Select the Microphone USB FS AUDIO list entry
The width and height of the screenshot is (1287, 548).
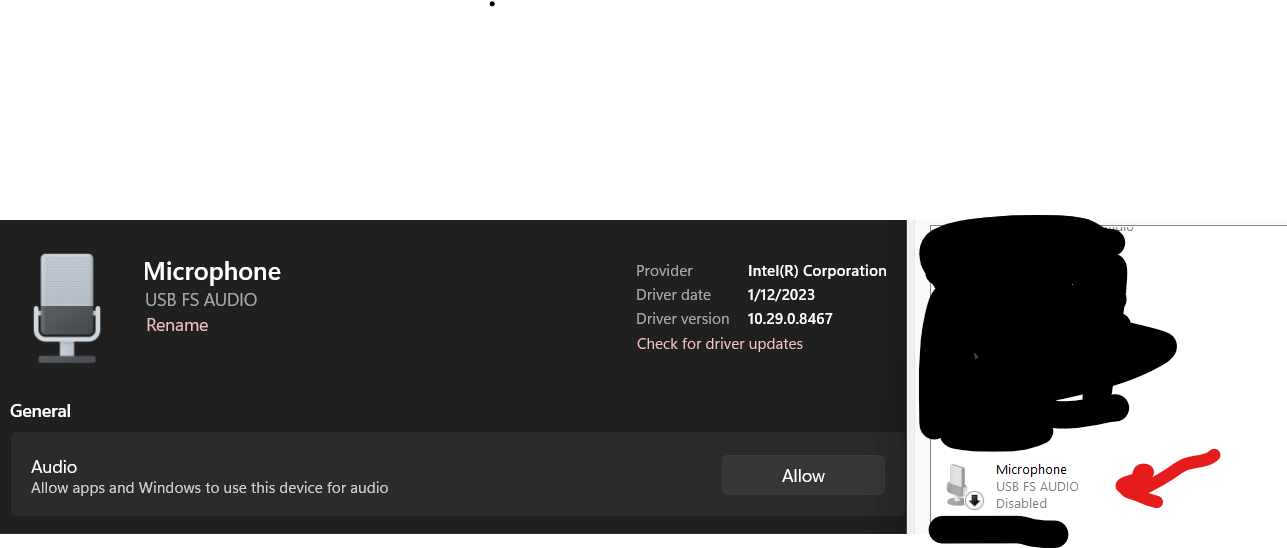(1013, 486)
